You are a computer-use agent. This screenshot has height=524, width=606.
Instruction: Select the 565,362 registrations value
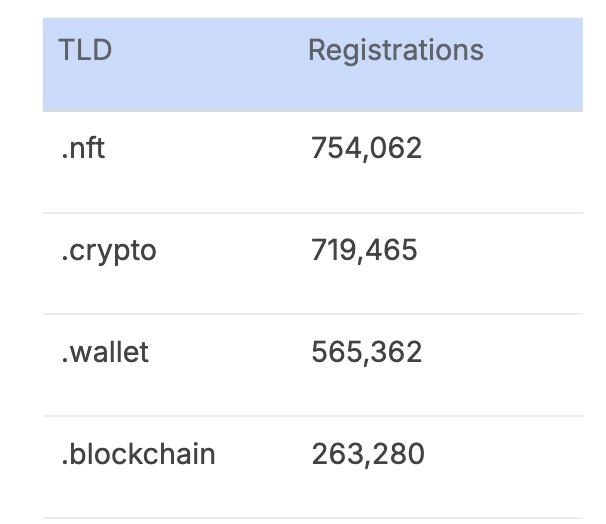coord(366,352)
